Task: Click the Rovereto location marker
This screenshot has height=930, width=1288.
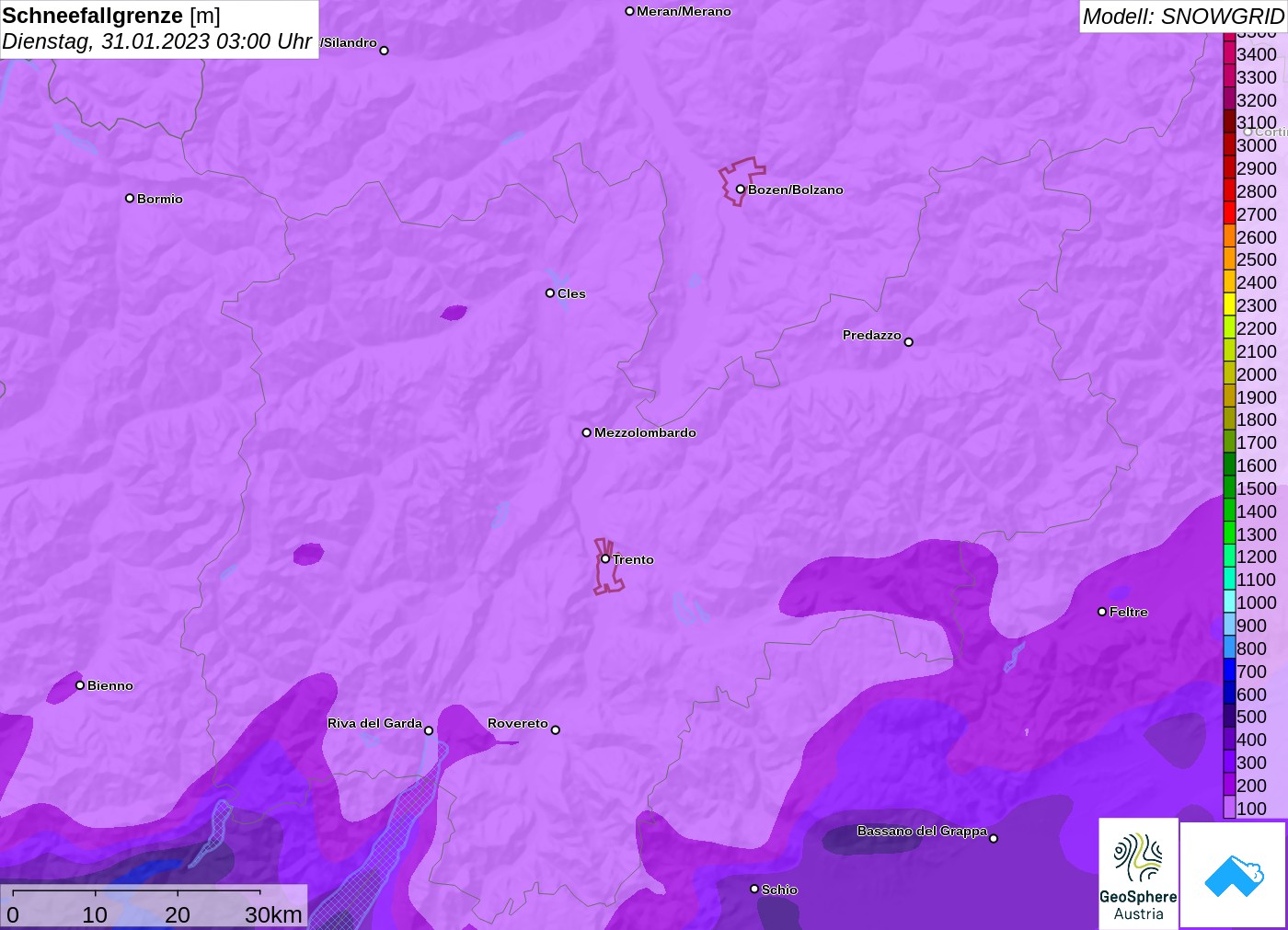Action: (x=556, y=730)
